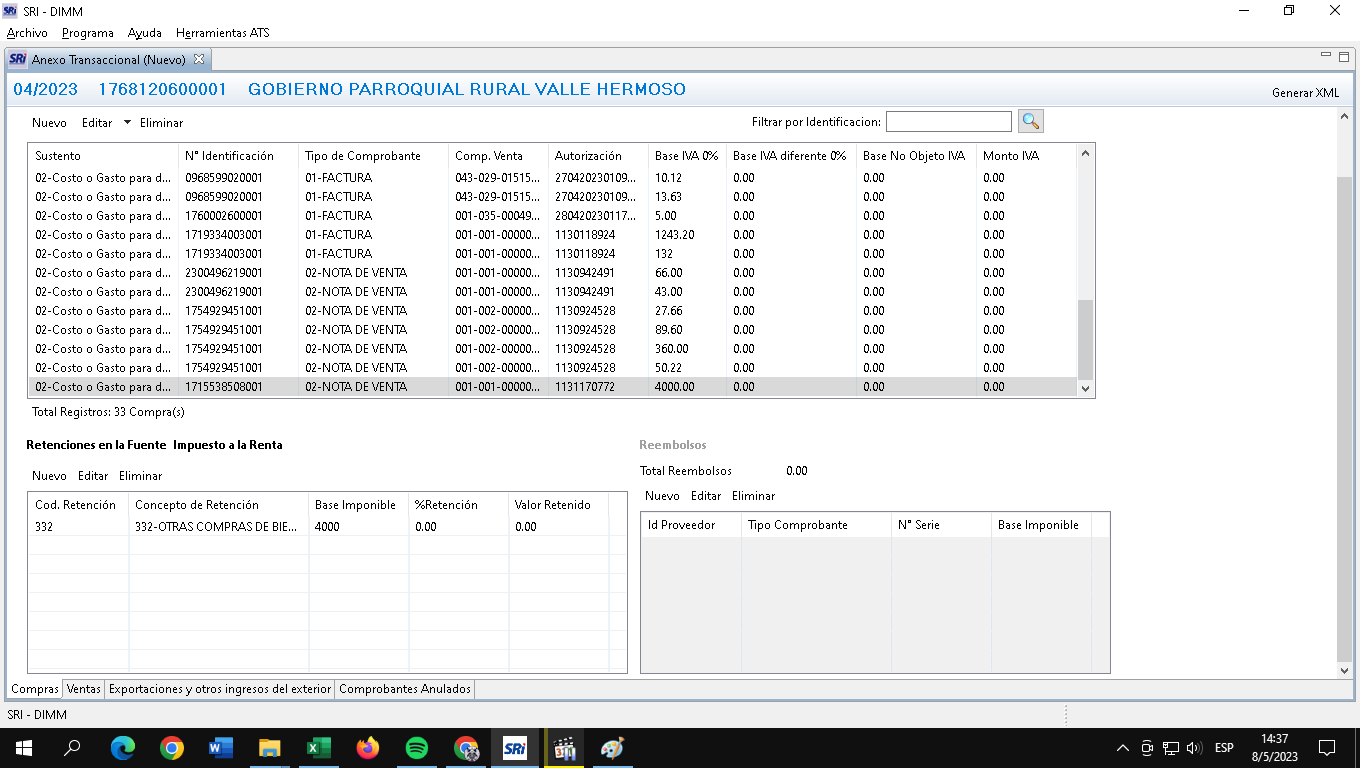Launch Firefox from the taskbar
The height and width of the screenshot is (768, 1360).
(x=368, y=748)
